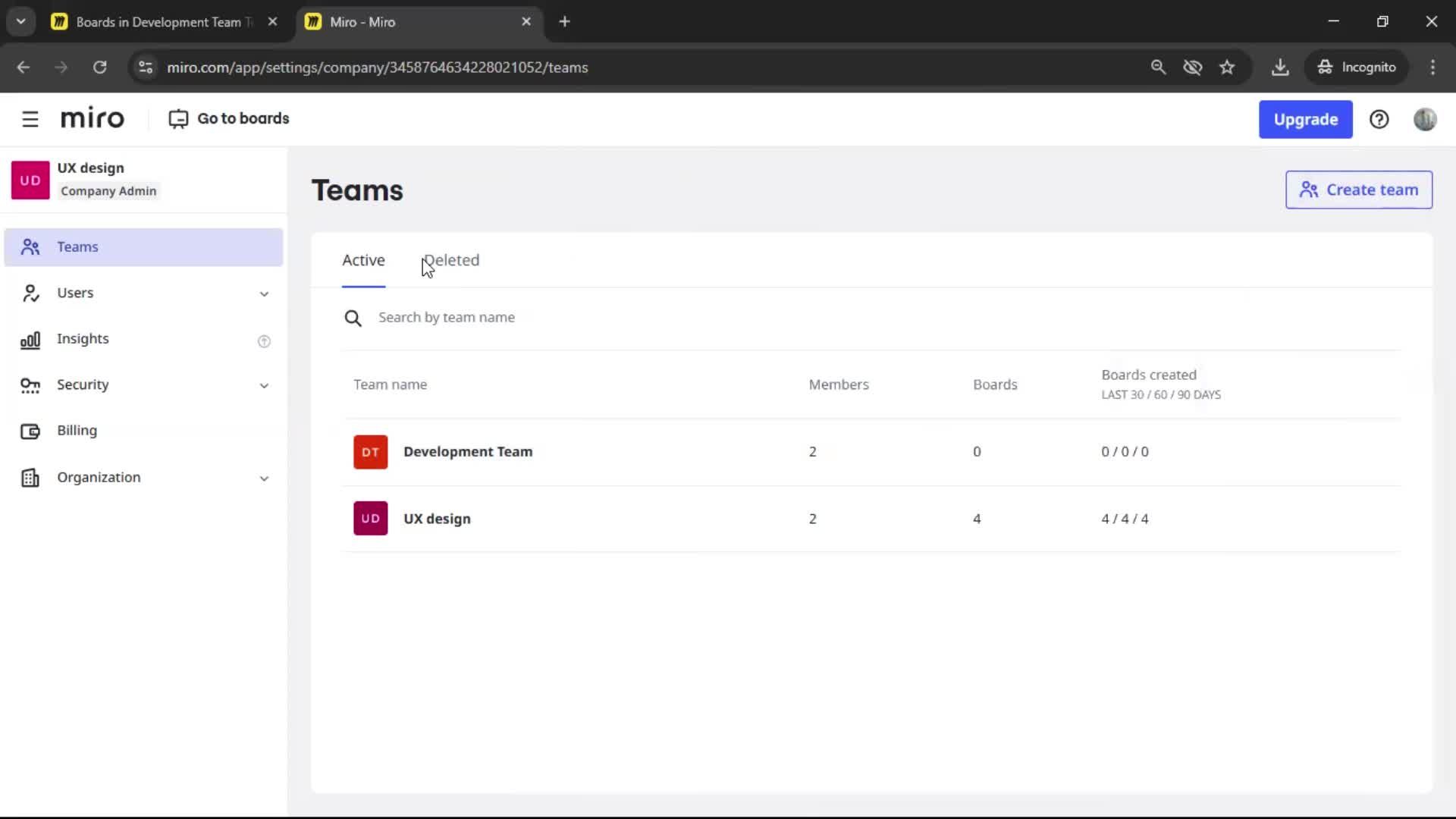This screenshot has width=1456, height=819.
Task: Click the Team name column header
Action: (x=390, y=384)
